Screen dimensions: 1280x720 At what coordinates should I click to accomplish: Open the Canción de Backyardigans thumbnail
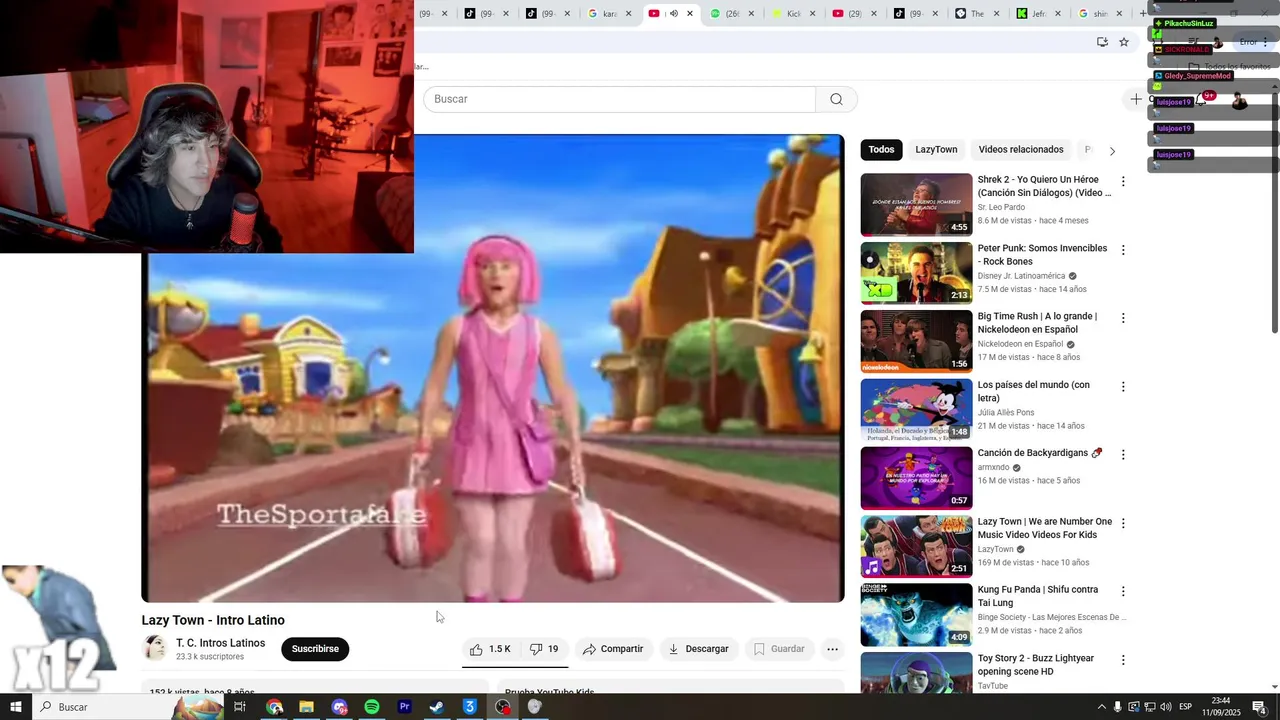pyautogui.click(x=916, y=478)
